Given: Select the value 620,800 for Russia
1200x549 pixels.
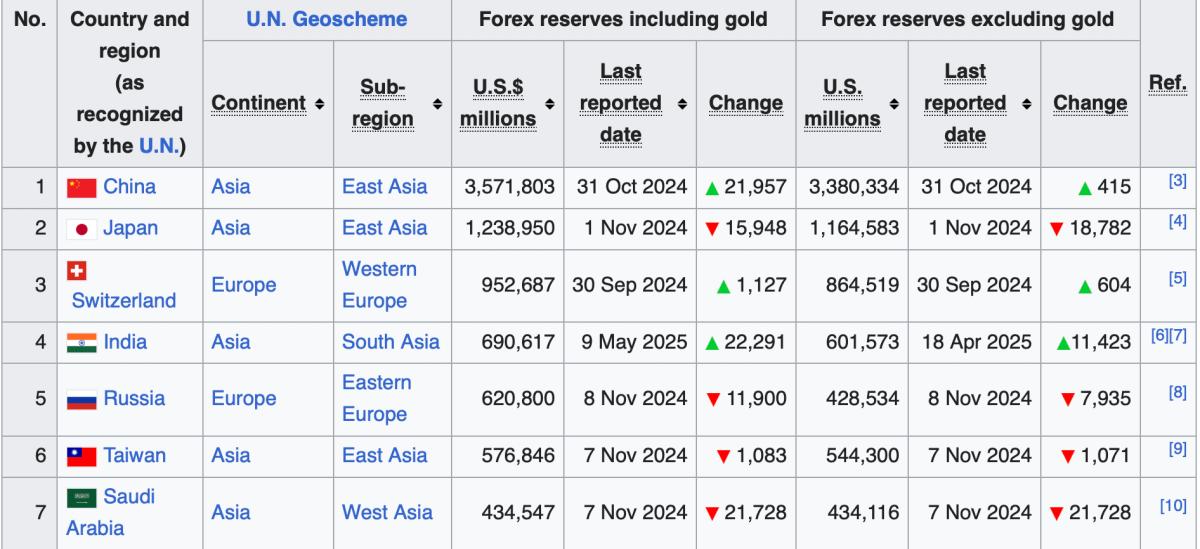Looking at the screenshot, I should pos(520,401).
